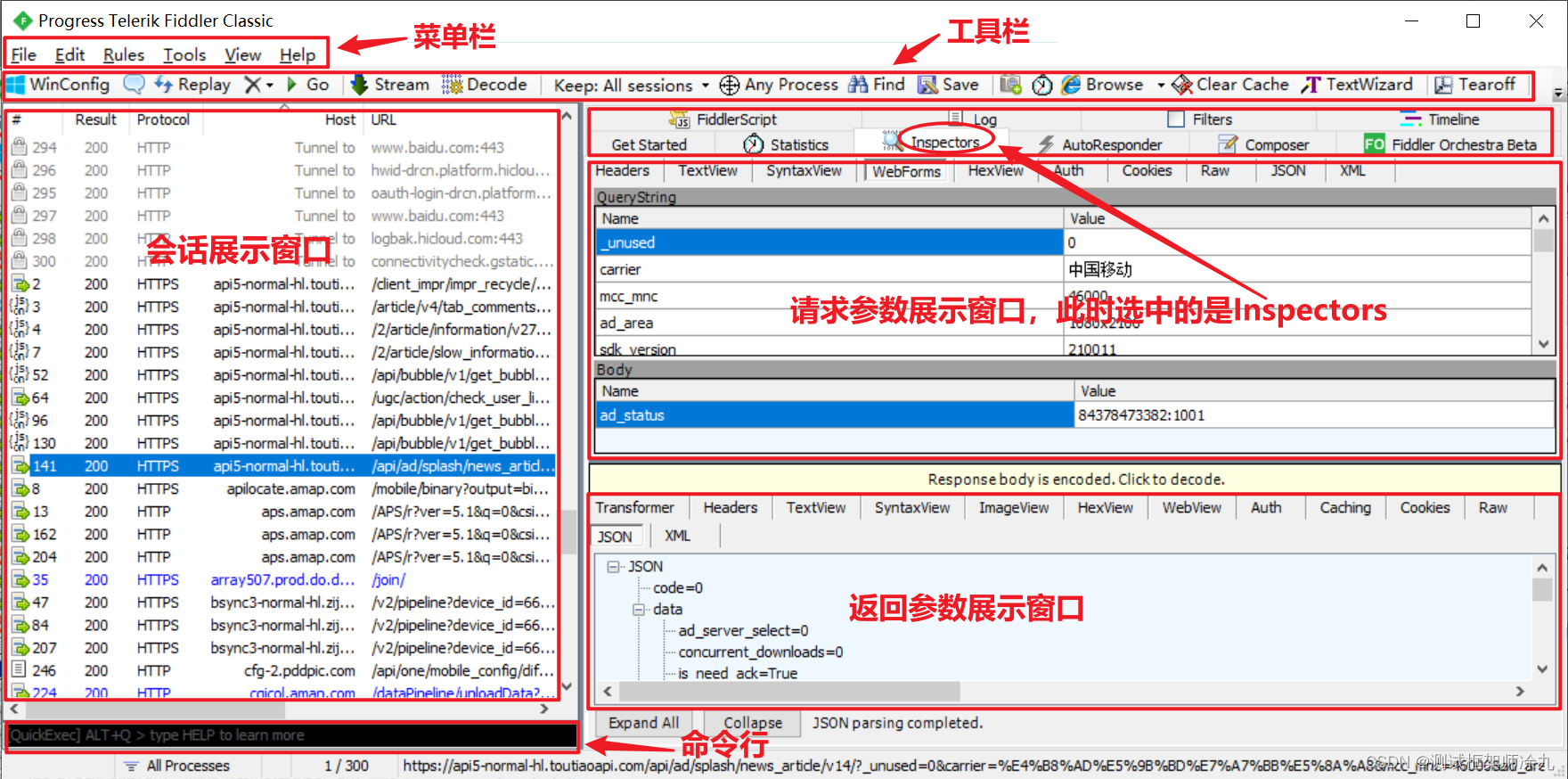Sort sessions by Host column

283,119
